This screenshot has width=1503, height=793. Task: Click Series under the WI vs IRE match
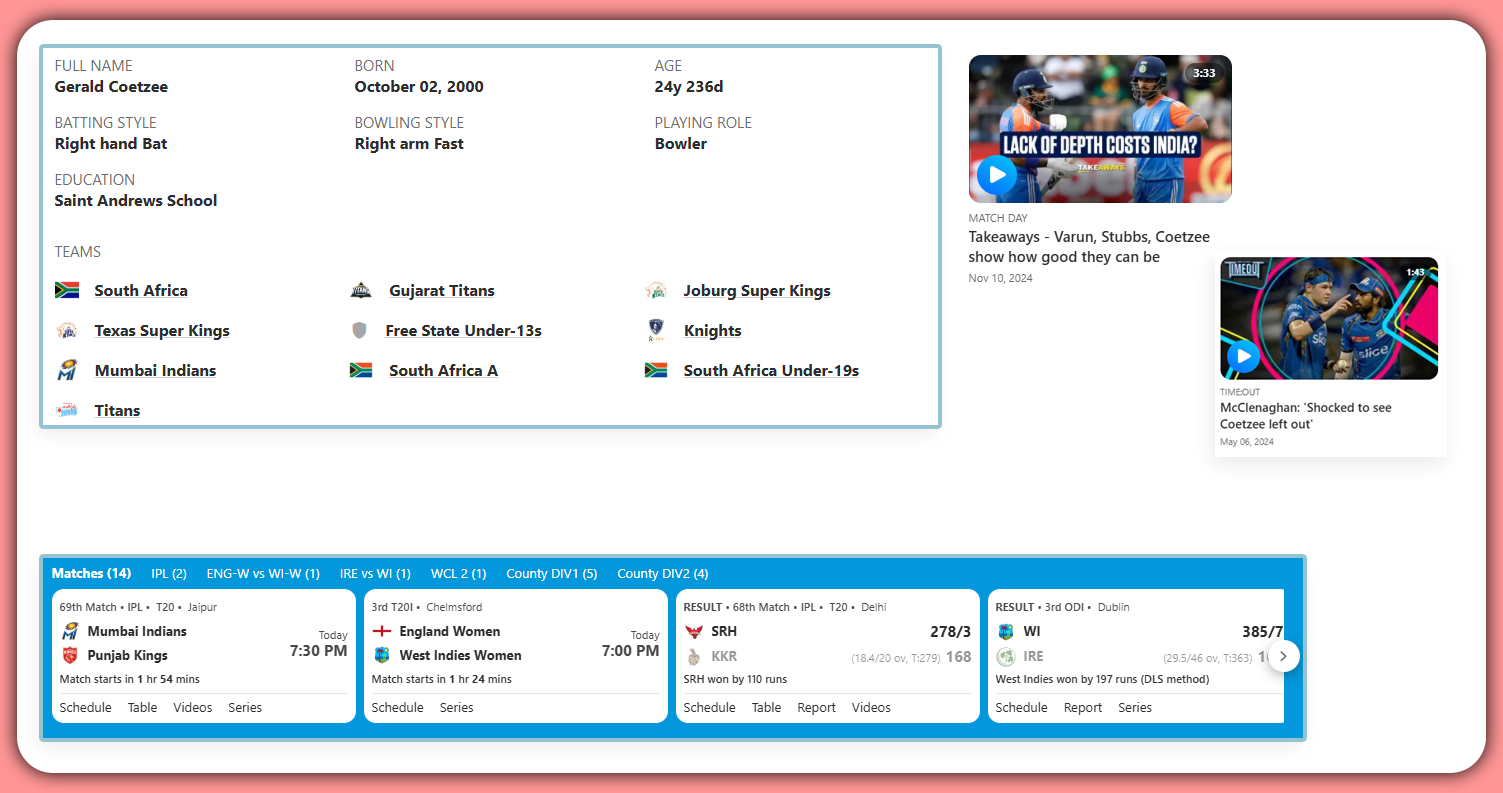coord(1135,707)
